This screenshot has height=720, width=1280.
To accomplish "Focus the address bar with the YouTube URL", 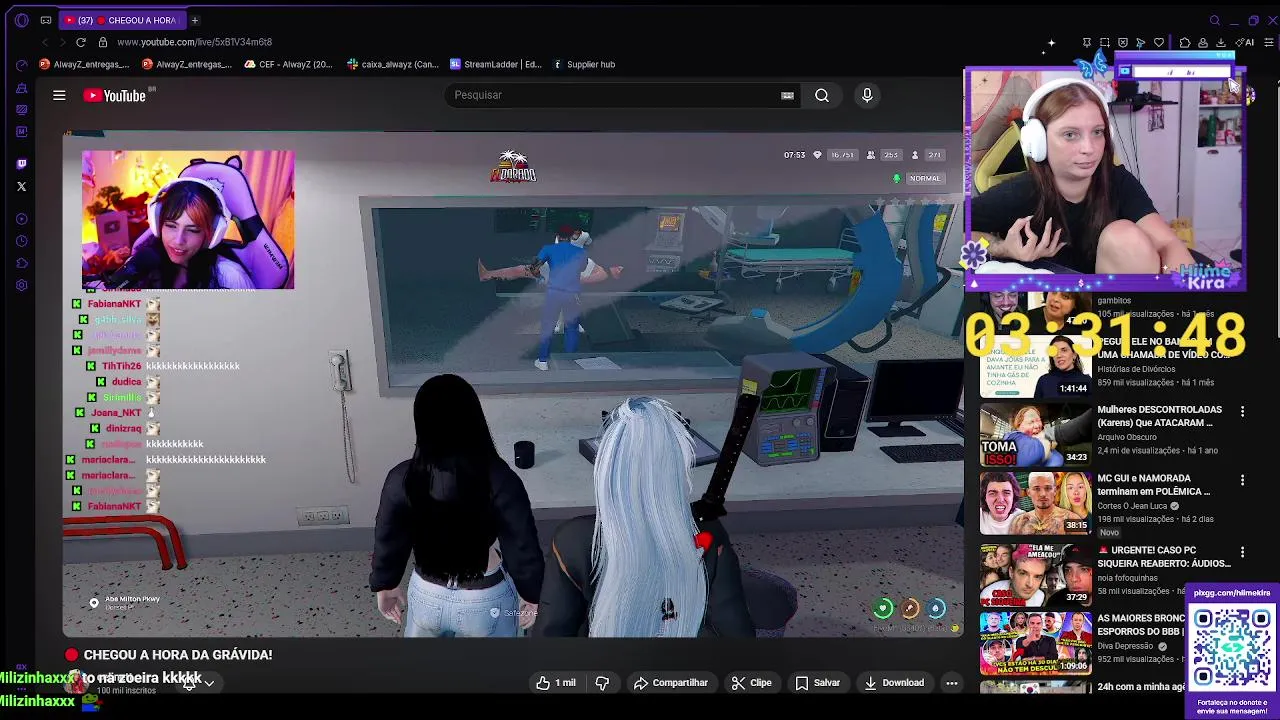I will click(x=194, y=42).
